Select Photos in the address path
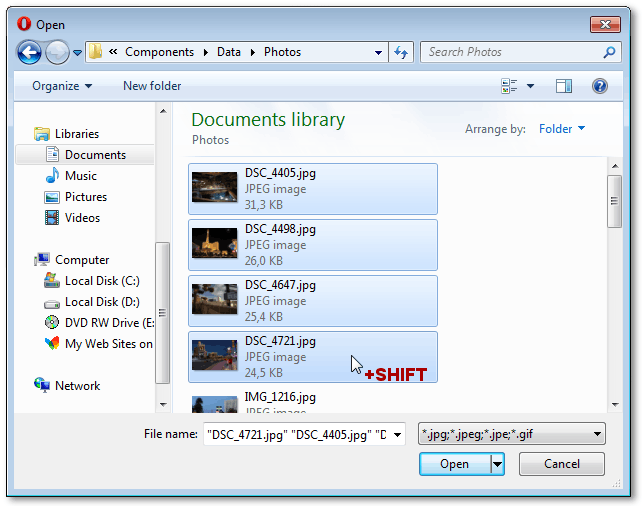Screen dimensions: 642x506 282,52
